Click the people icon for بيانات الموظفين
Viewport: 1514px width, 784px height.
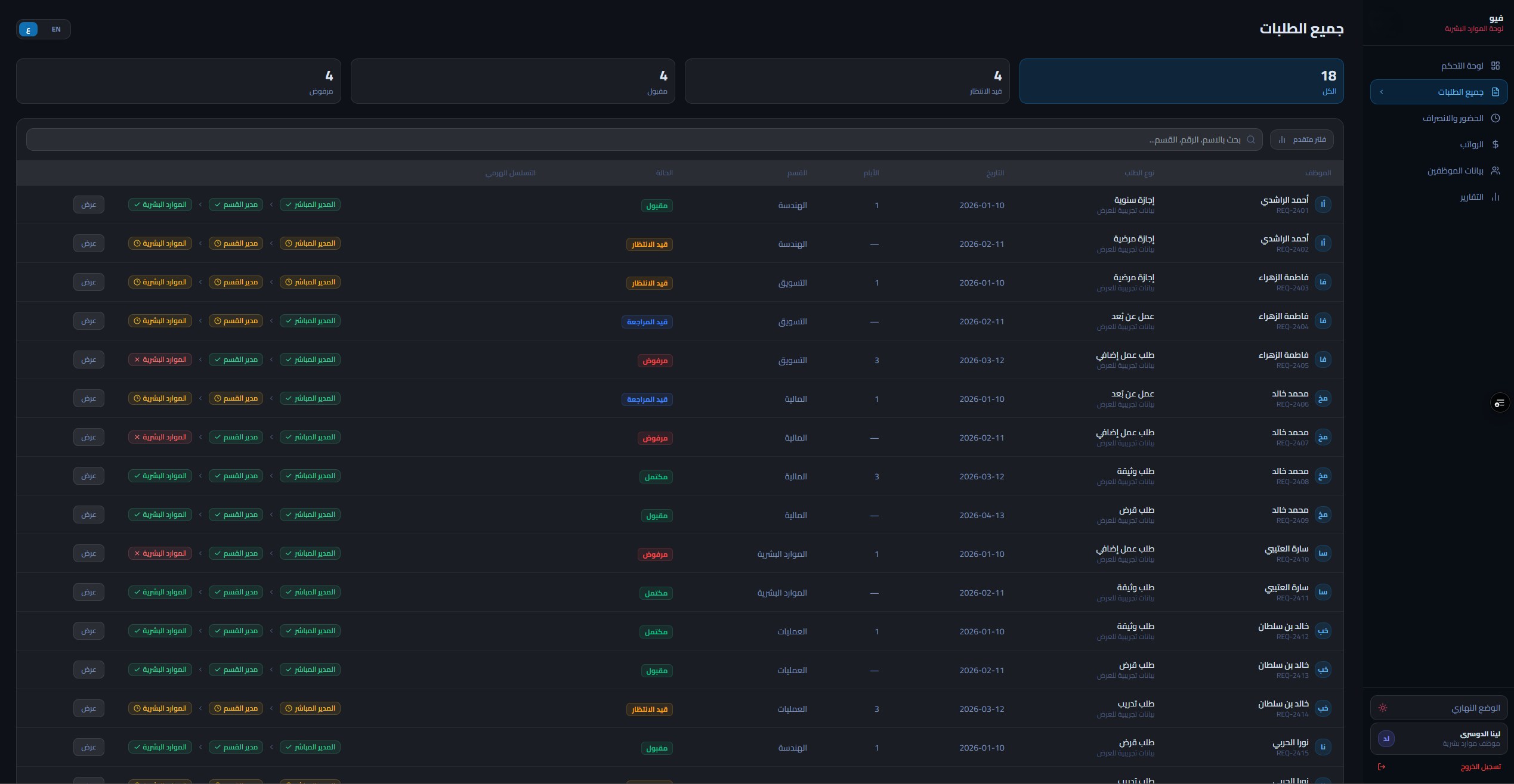[x=1495, y=171]
